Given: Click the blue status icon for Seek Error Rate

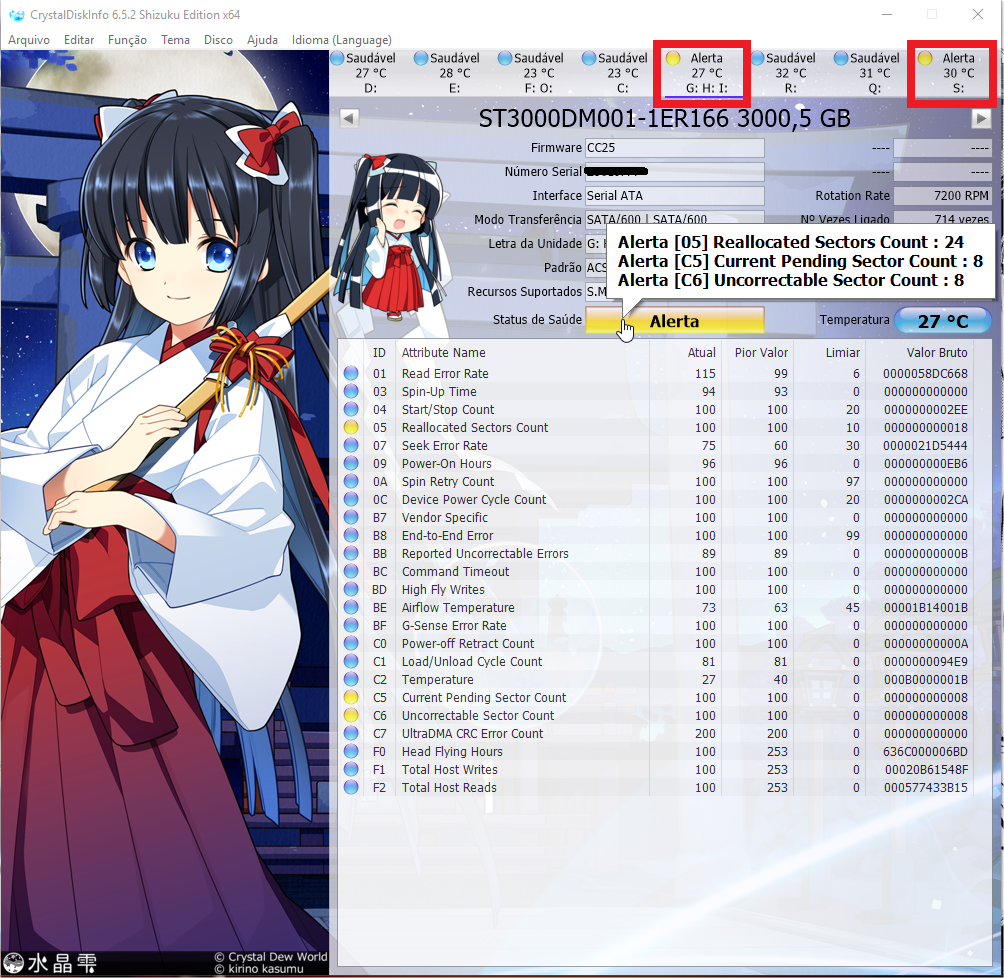Looking at the screenshot, I should pyautogui.click(x=351, y=445).
